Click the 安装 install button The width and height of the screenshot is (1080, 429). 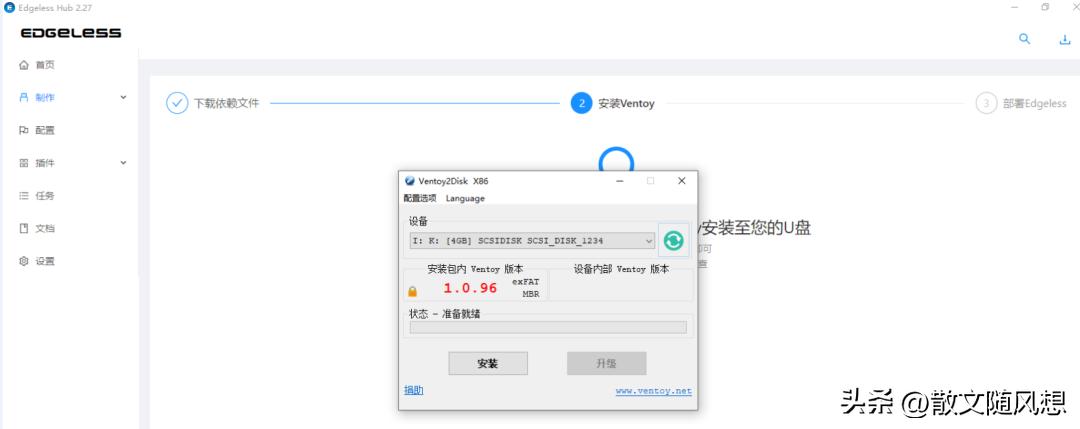[488, 364]
